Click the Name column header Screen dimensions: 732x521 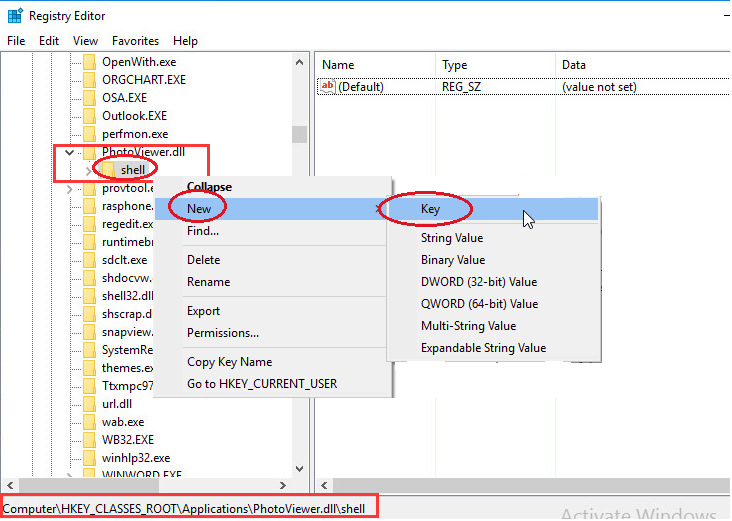tap(338, 65)
